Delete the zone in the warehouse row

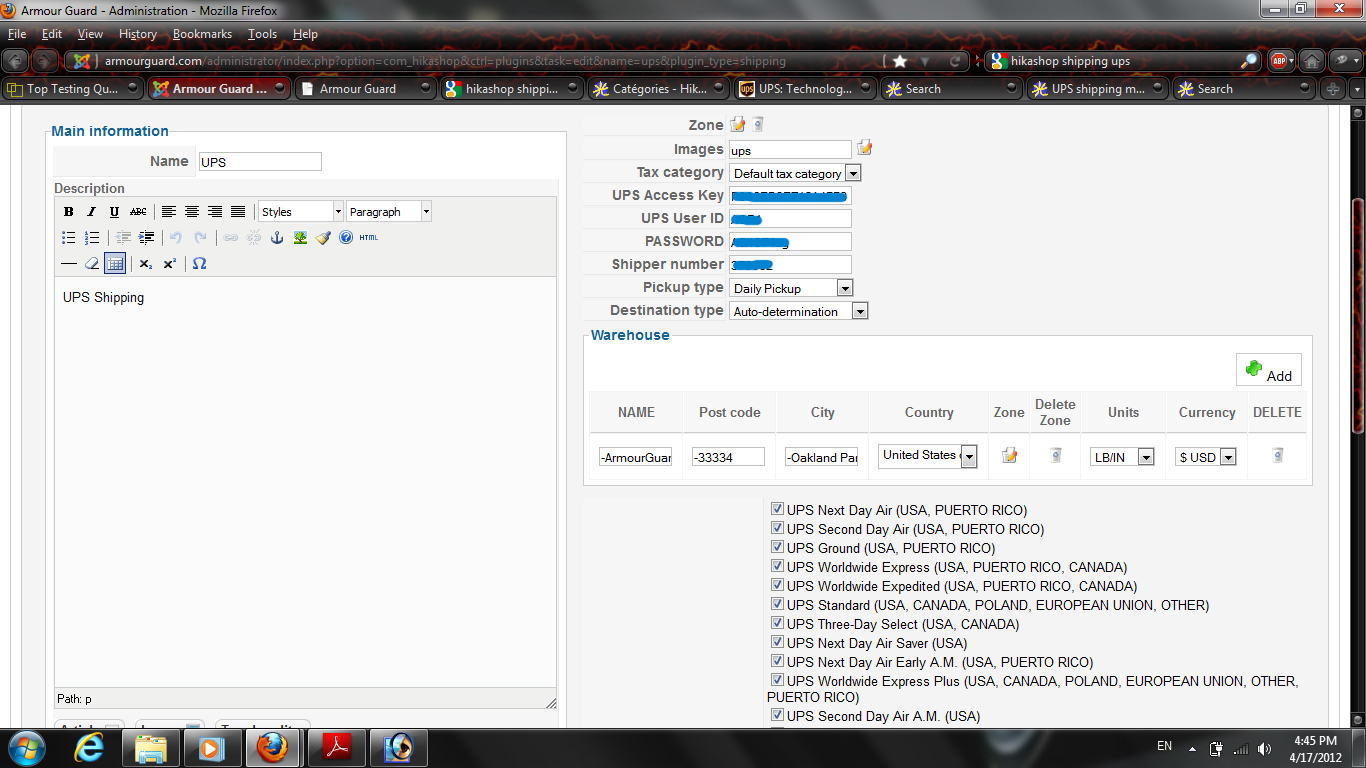pos(1055,456)
